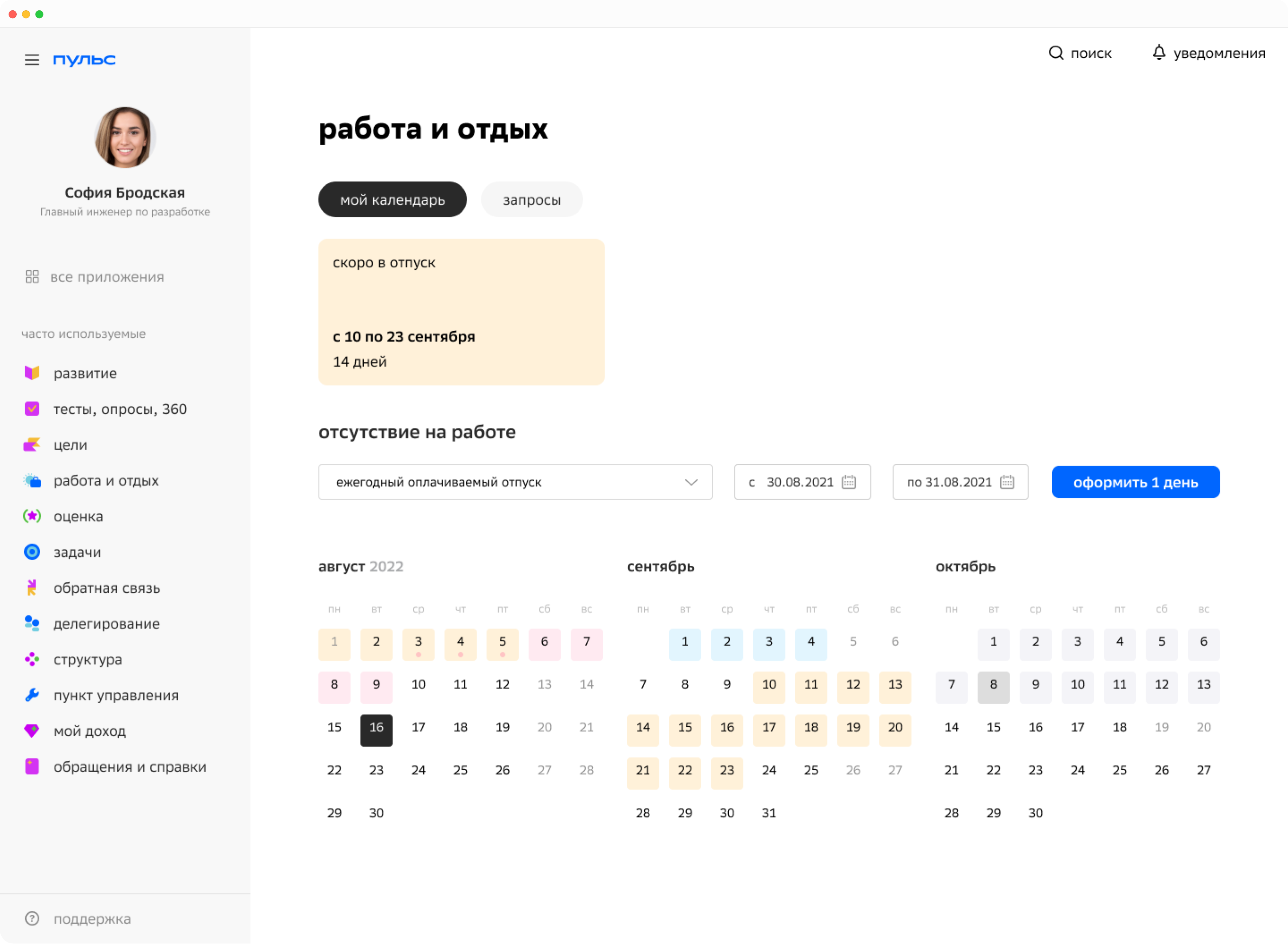Select August 25 in calendar
Screen dimensions: 1288x944
click(x=461, y=770)
